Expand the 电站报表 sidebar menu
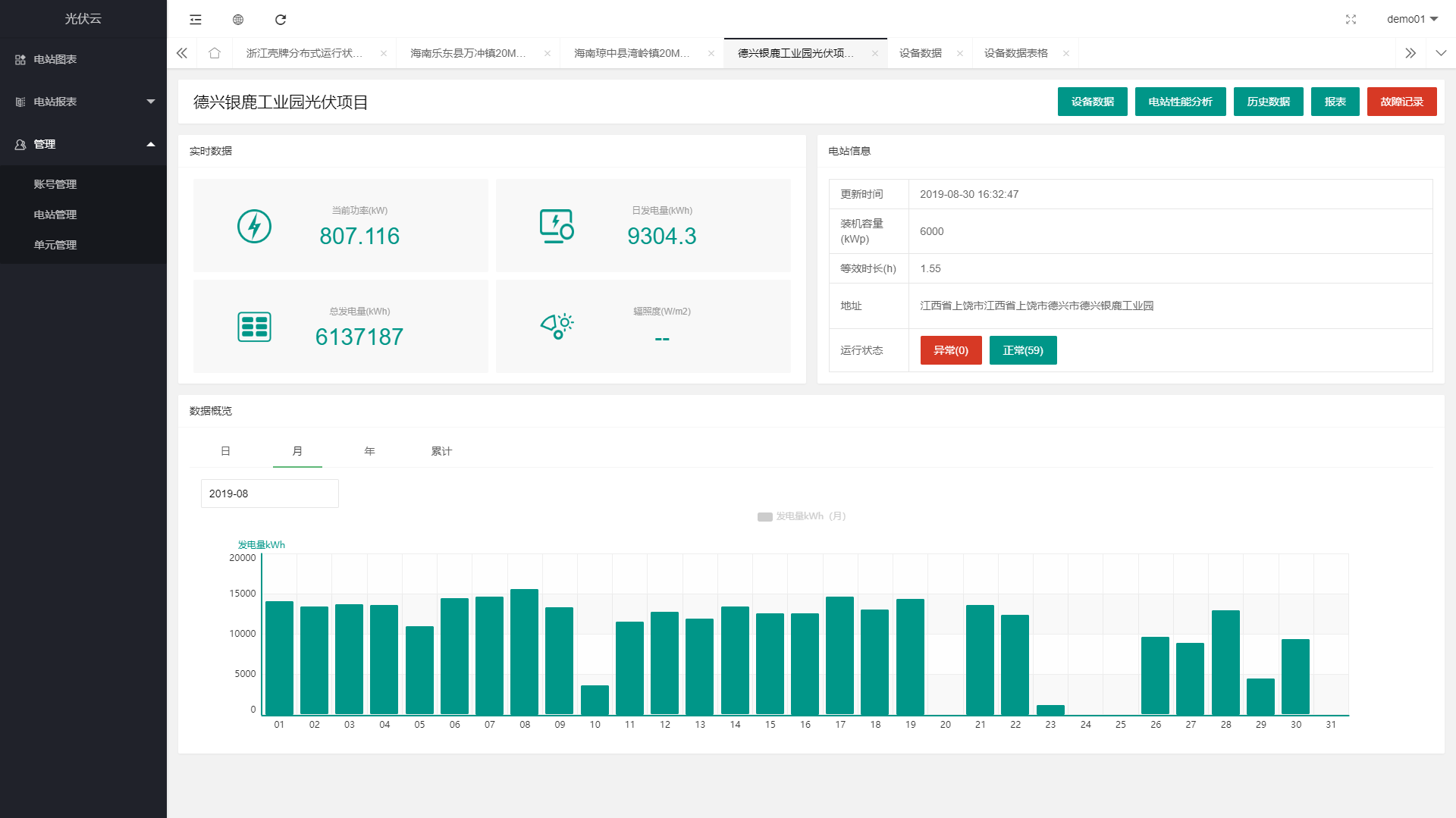The height and width of the screenshot is (818, 1456). (x=83, y=102)
